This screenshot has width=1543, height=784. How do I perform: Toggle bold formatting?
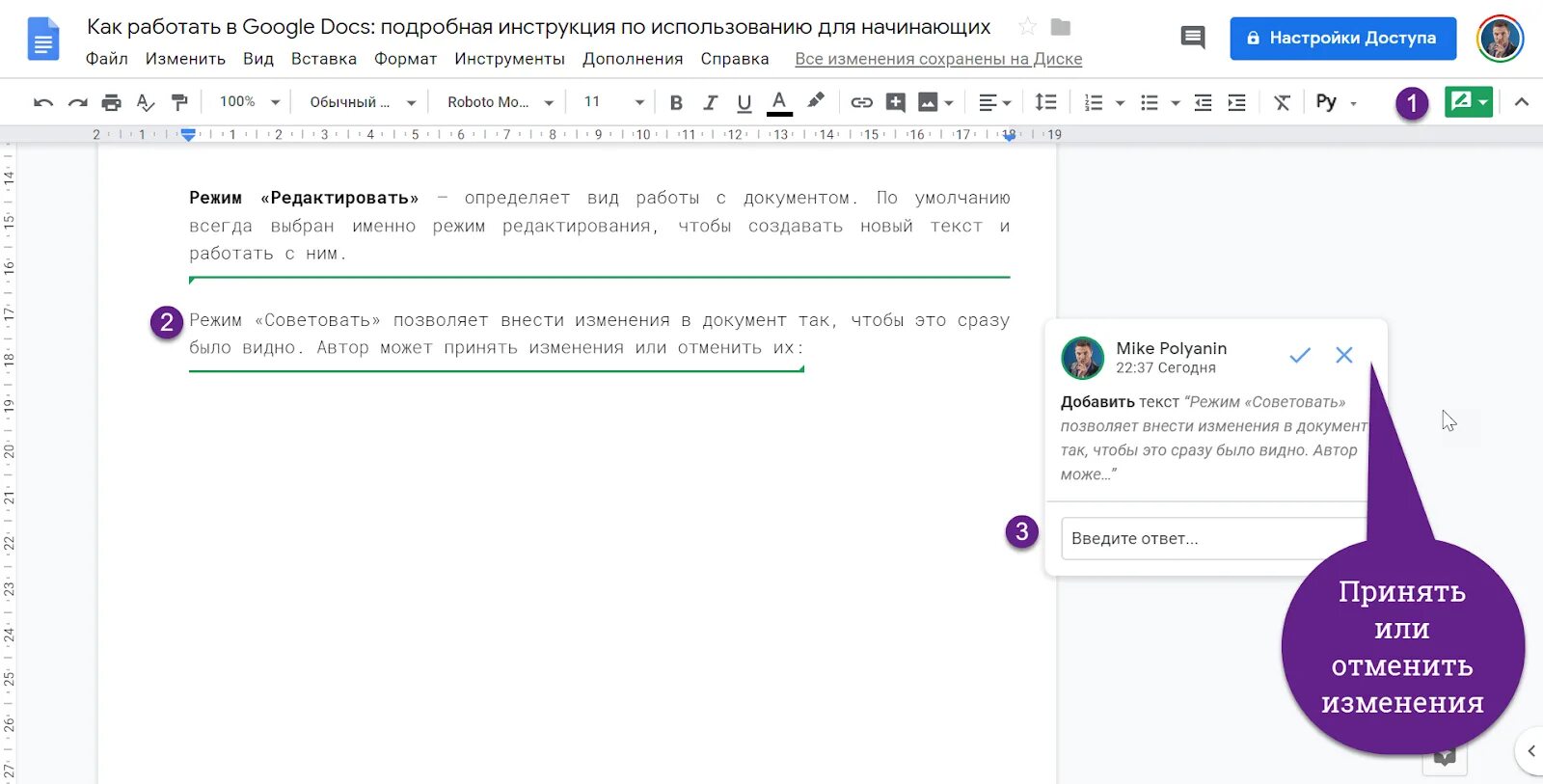[676, 102]
